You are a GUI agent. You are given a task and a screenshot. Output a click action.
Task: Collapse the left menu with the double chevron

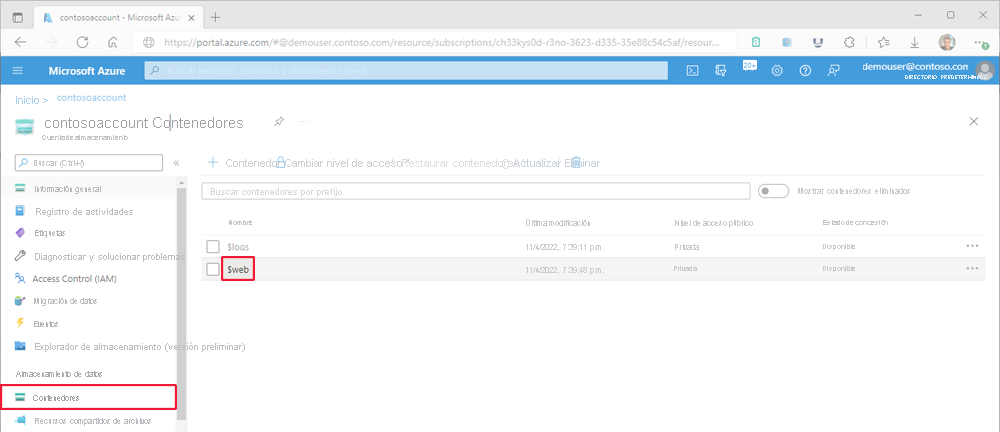tap(177, 163)
